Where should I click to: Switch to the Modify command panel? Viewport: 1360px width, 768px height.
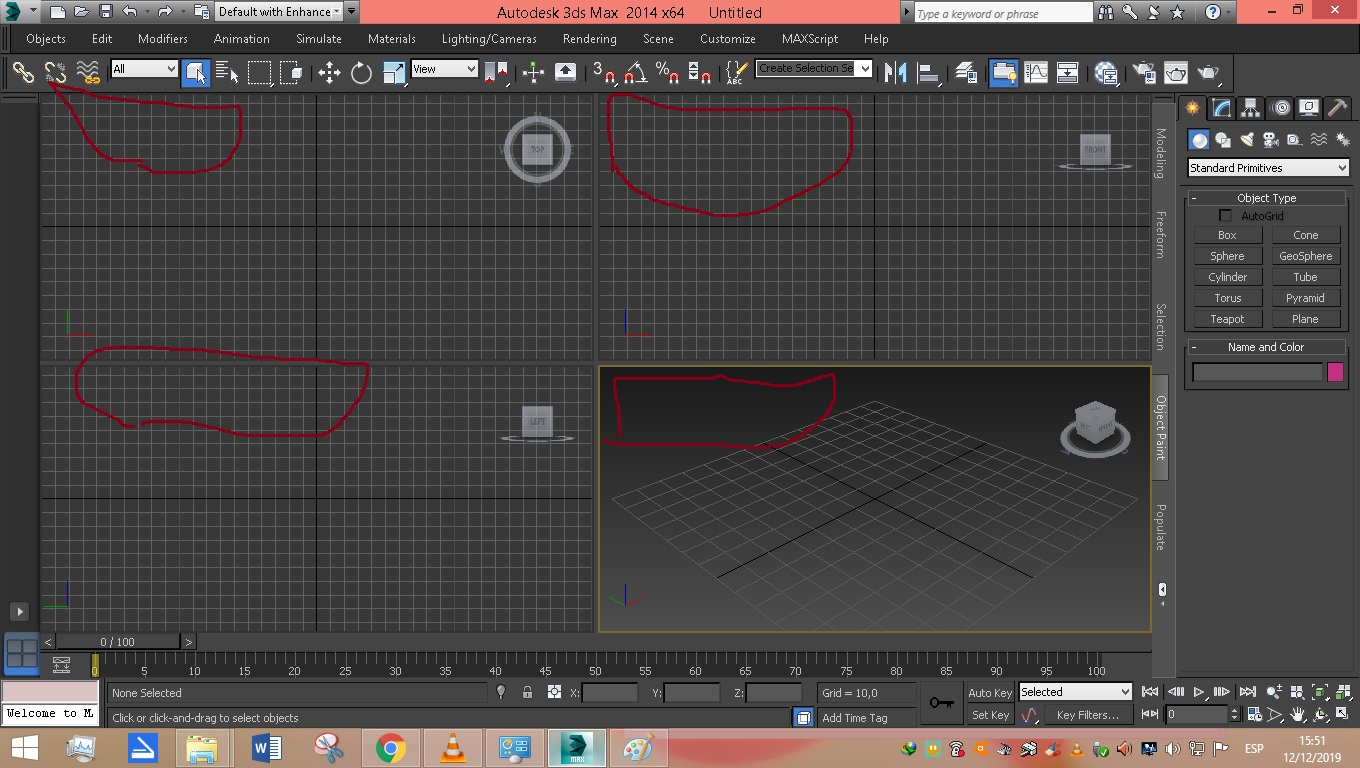[x=1221, y=108]
